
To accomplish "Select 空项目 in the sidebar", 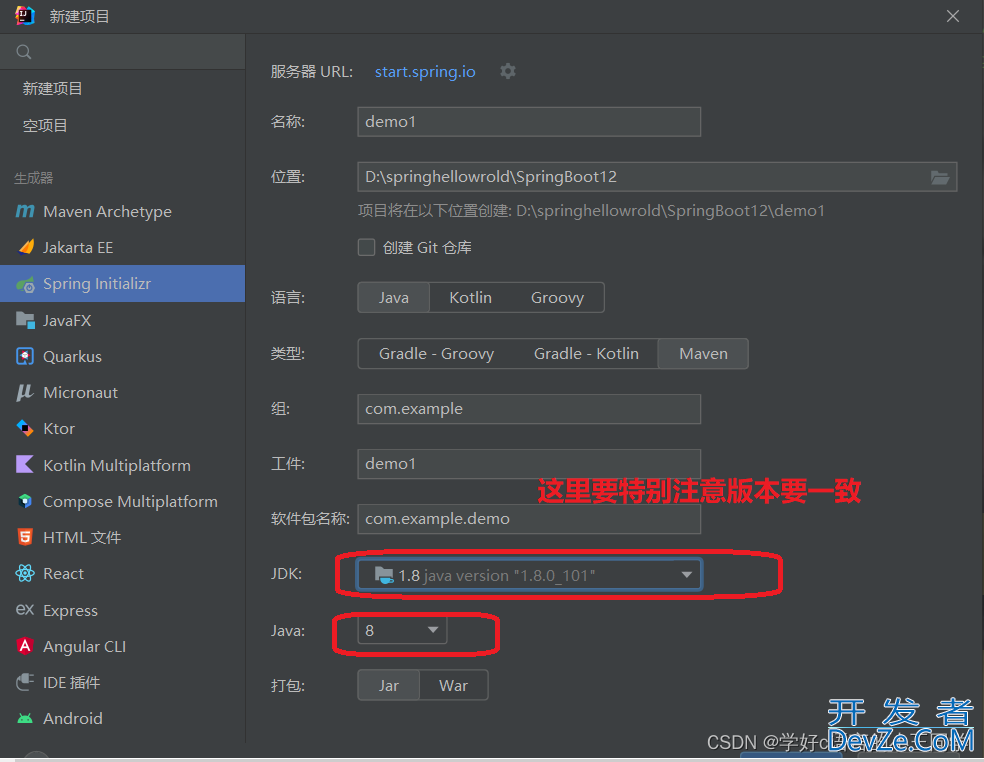I will click(x=45, y=126).
